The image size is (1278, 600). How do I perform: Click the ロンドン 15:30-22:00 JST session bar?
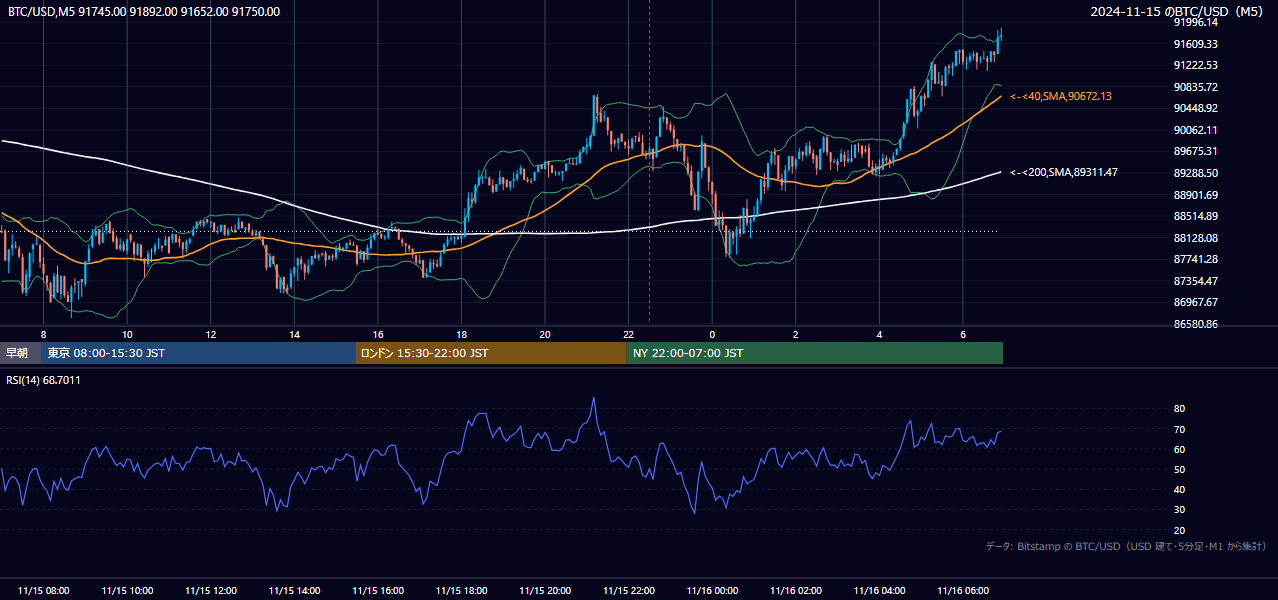click(491, 353)
